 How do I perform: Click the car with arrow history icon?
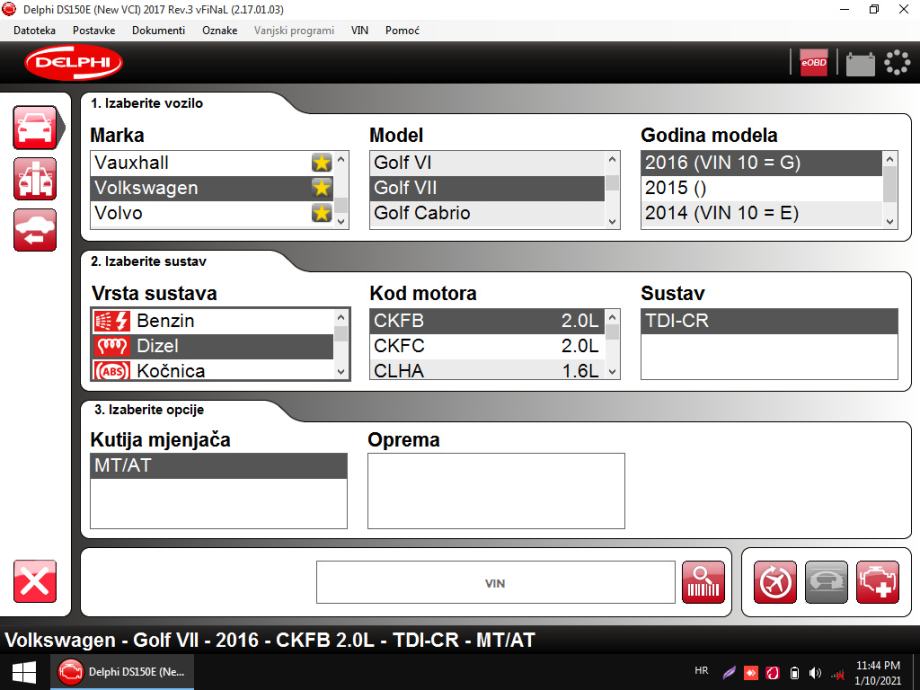click(35, 230)
